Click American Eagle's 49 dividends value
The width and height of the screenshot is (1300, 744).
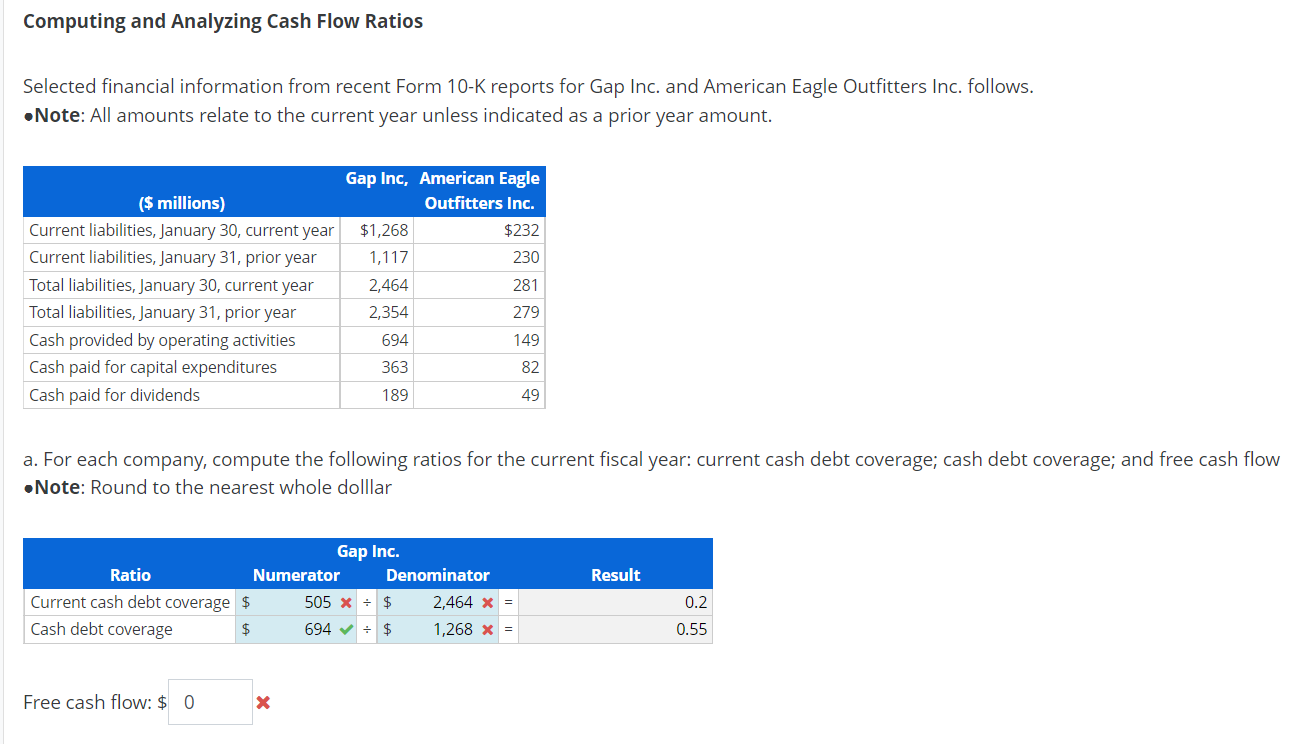(531, 396)
